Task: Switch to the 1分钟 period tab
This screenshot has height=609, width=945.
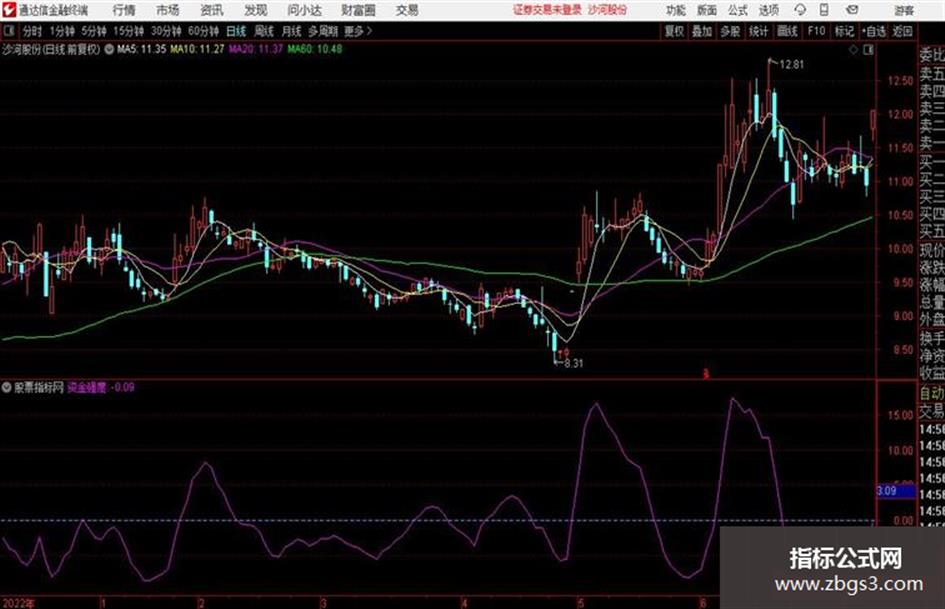Action: pos(61,31)
